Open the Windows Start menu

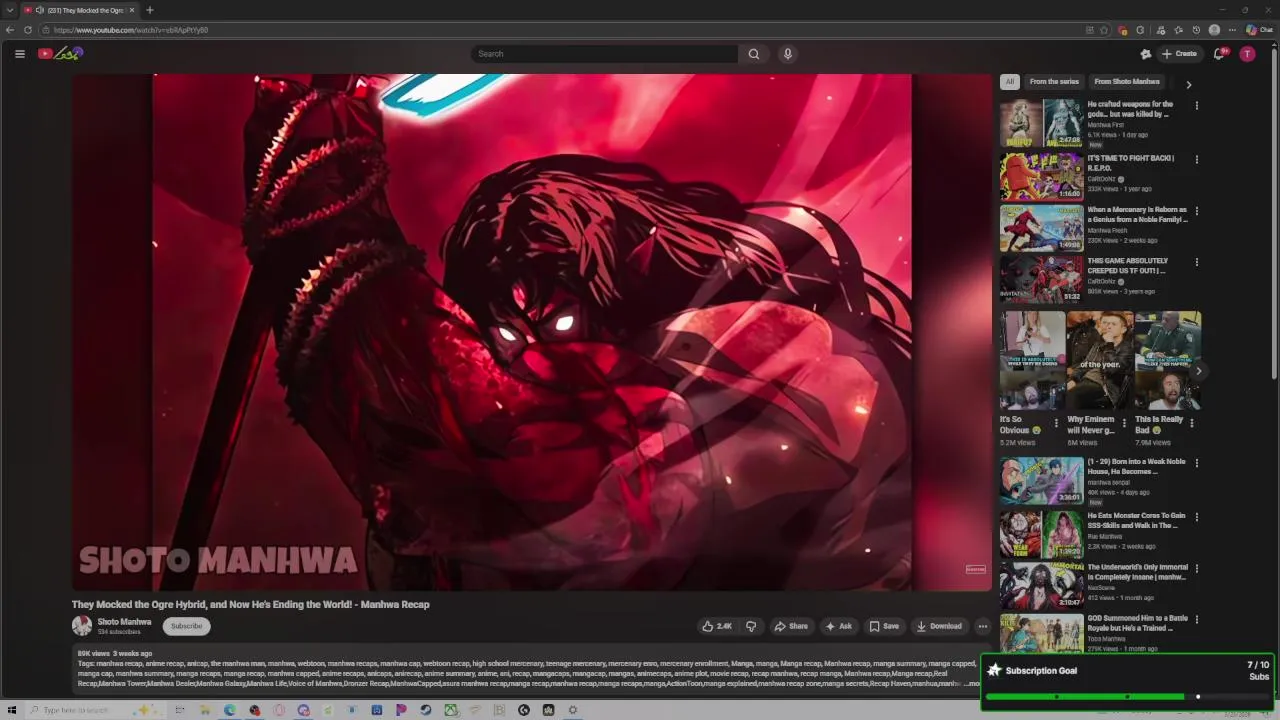[12, 710]
